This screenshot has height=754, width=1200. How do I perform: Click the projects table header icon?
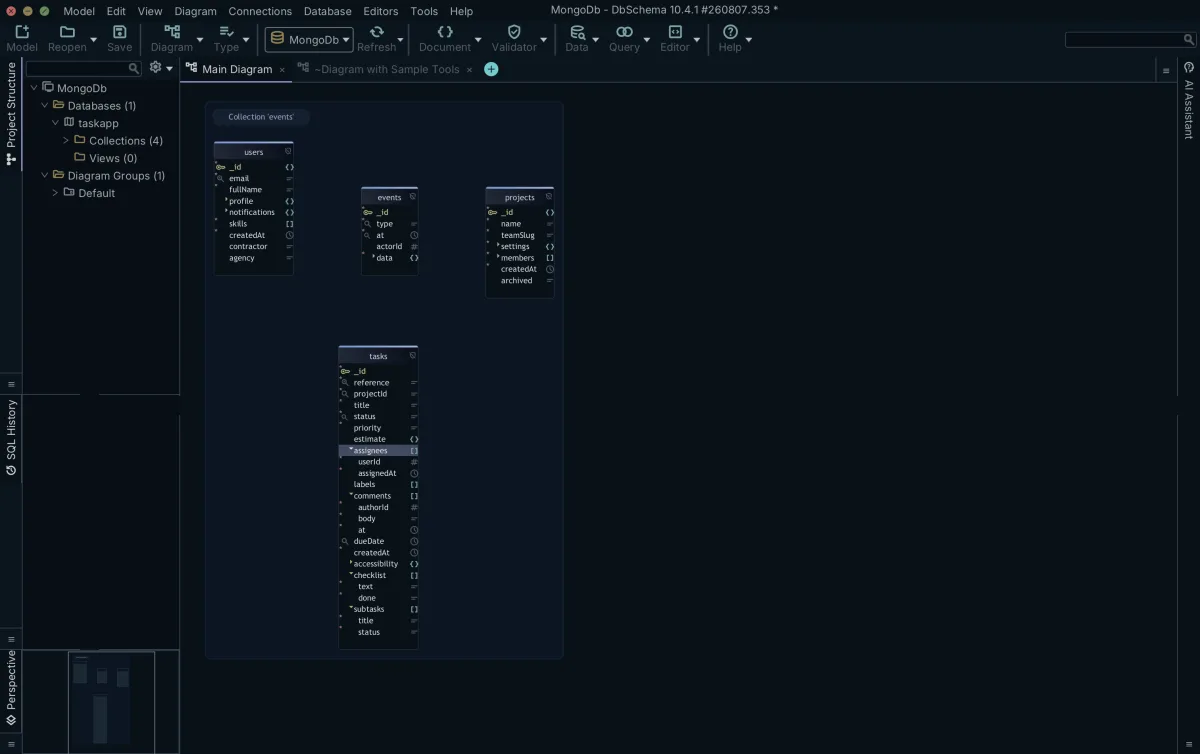pos(548,197)
